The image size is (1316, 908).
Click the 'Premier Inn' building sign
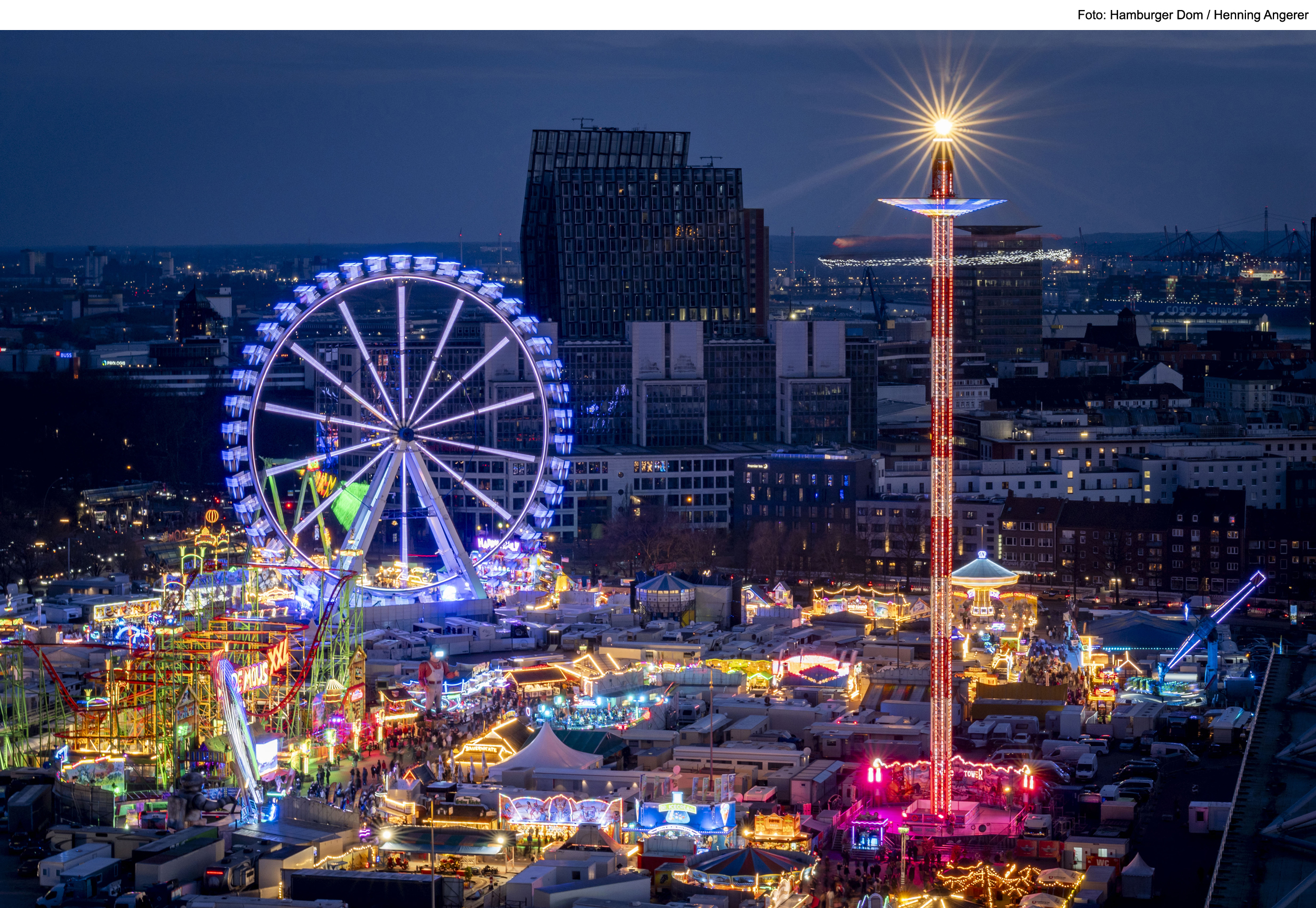tap(757, 466)
